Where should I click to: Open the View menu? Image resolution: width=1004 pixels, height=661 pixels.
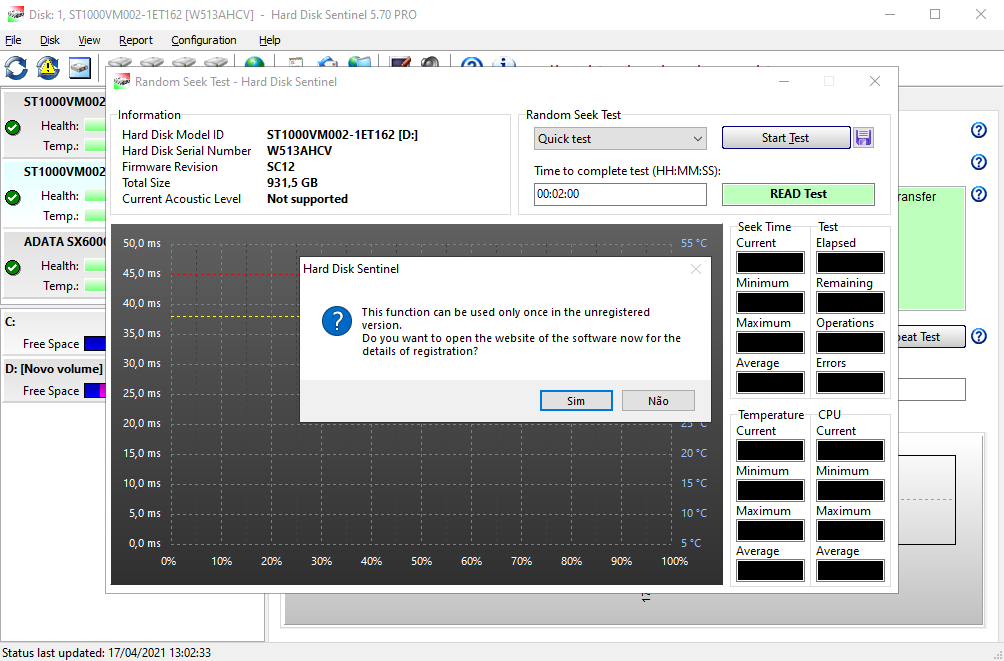pyautogui.click(x=89, y=40)
